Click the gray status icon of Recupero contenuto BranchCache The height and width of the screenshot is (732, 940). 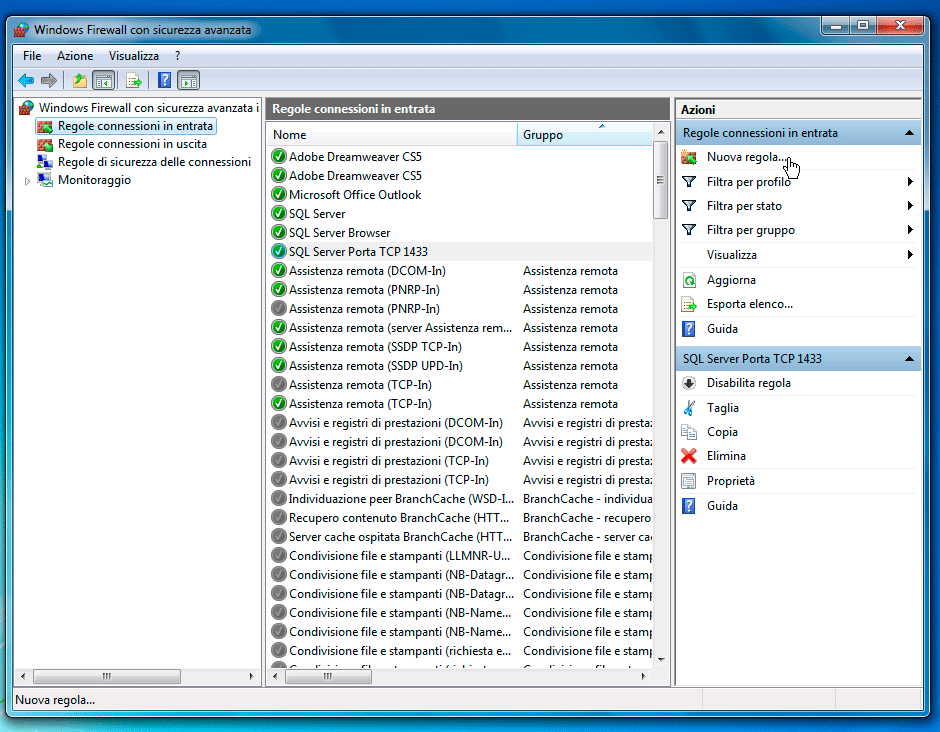click(x=279, y=517)
